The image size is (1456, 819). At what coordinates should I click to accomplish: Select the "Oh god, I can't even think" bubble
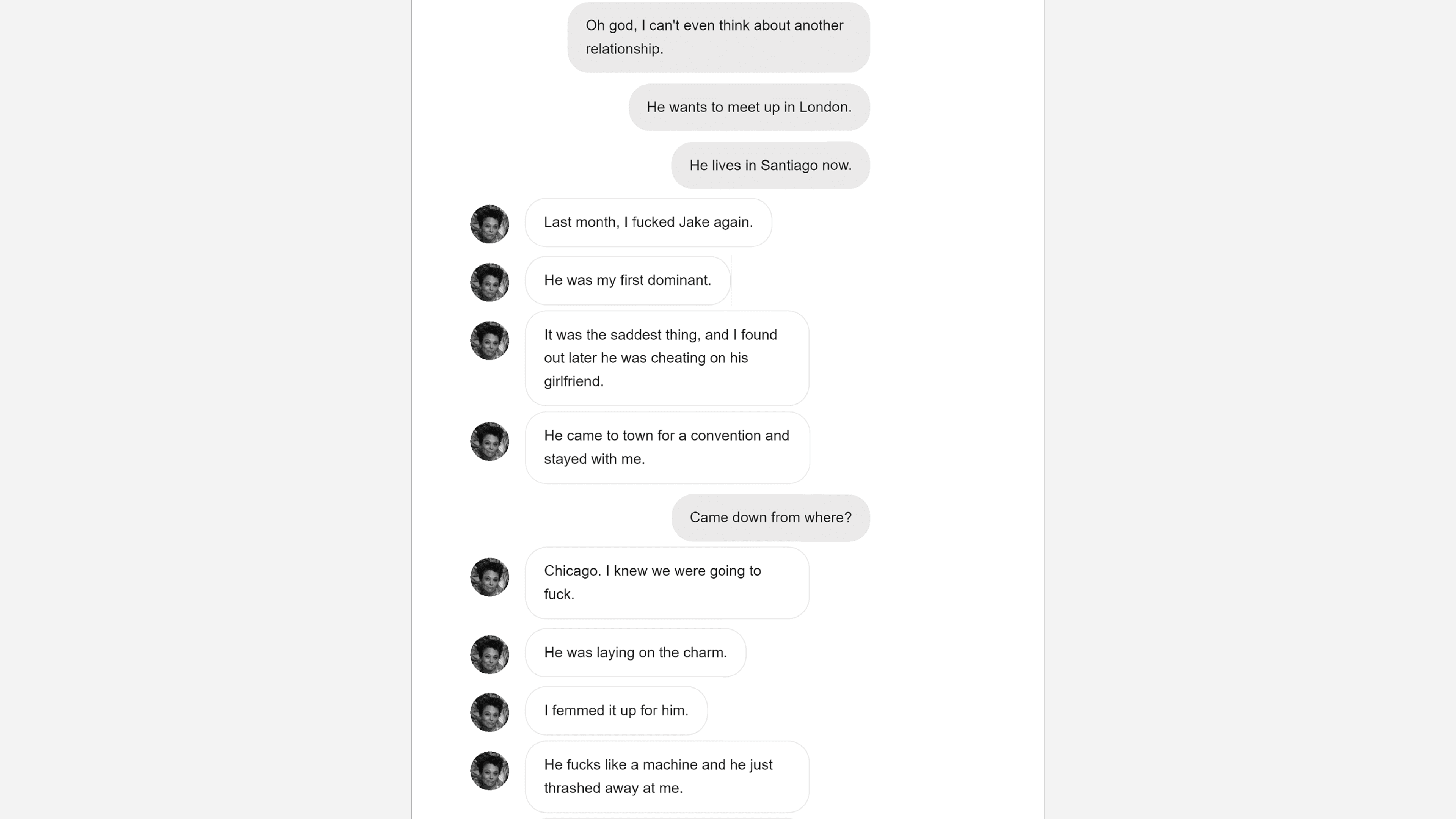718,37
